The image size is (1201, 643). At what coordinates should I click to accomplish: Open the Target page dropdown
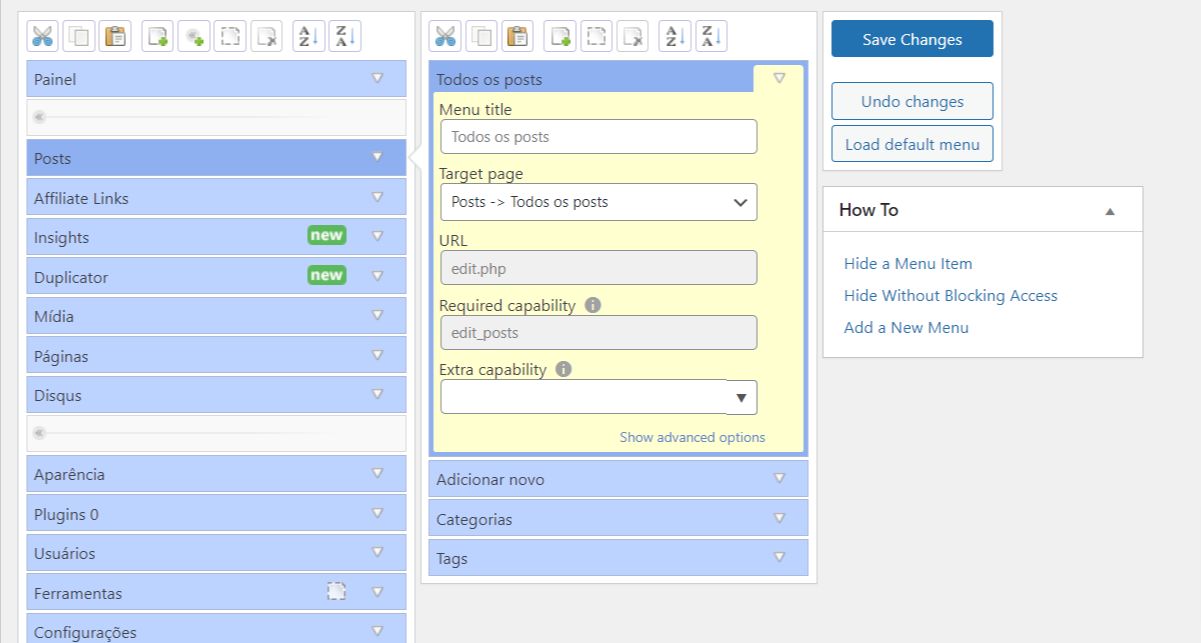(597, 201)
